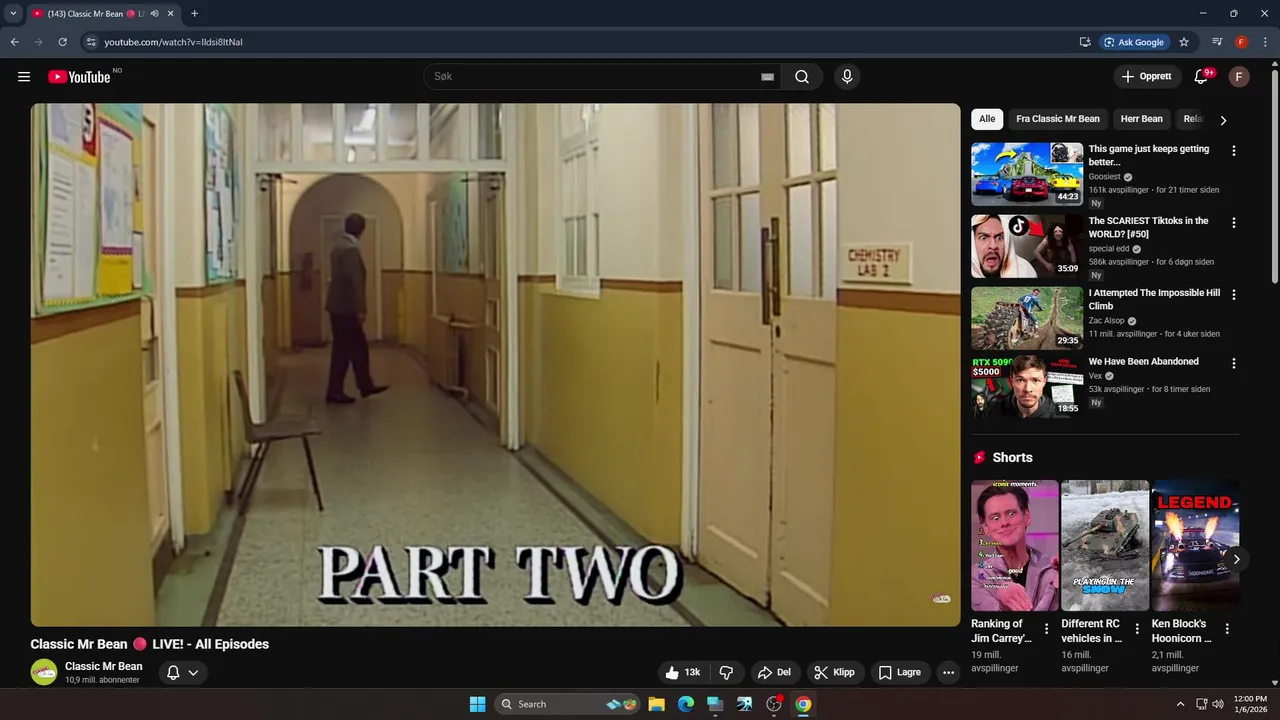Open Chrome profile avatar in toolbar
This screenshot has width=1280, height=720.
click(1241, 42)
